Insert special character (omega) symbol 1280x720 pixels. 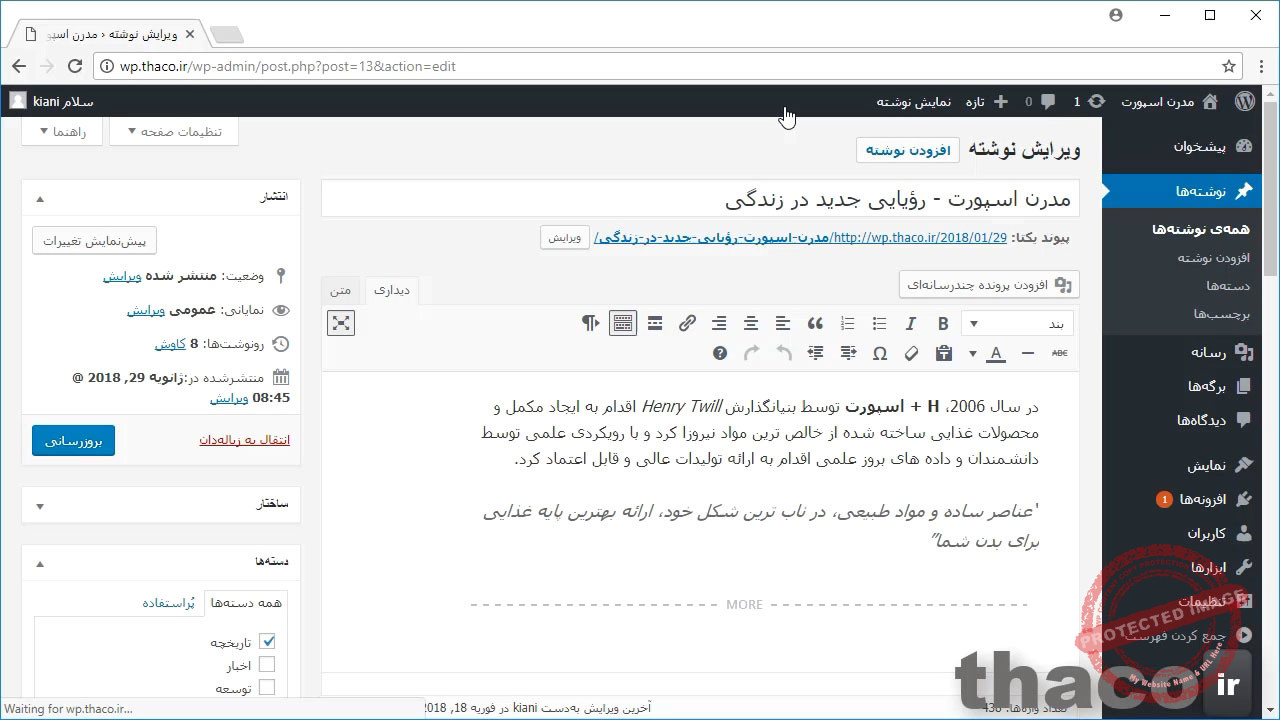pyautogui.click(x=879, y=353)
